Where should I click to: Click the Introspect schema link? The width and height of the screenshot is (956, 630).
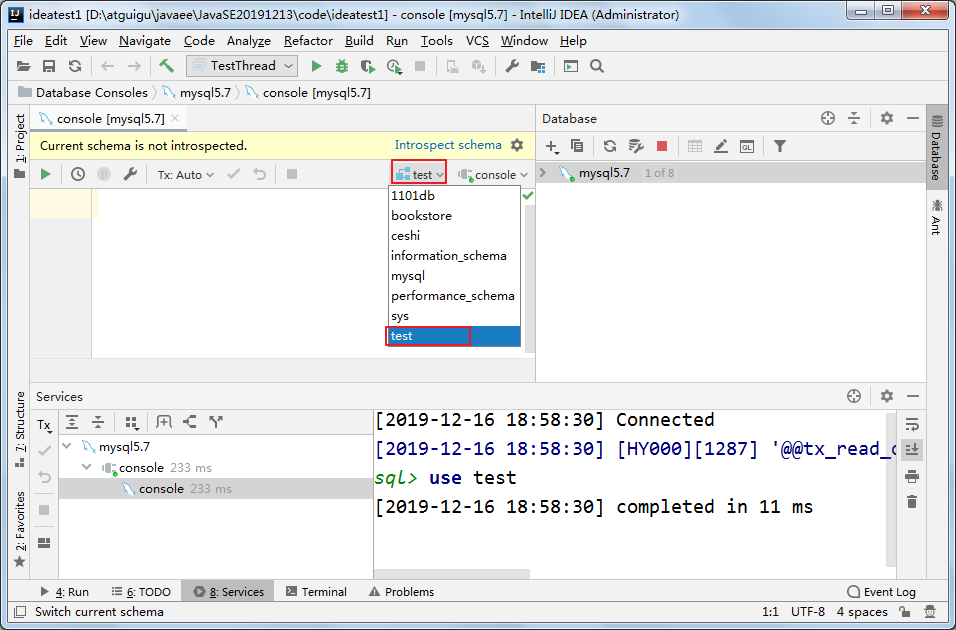coord(448,145)
